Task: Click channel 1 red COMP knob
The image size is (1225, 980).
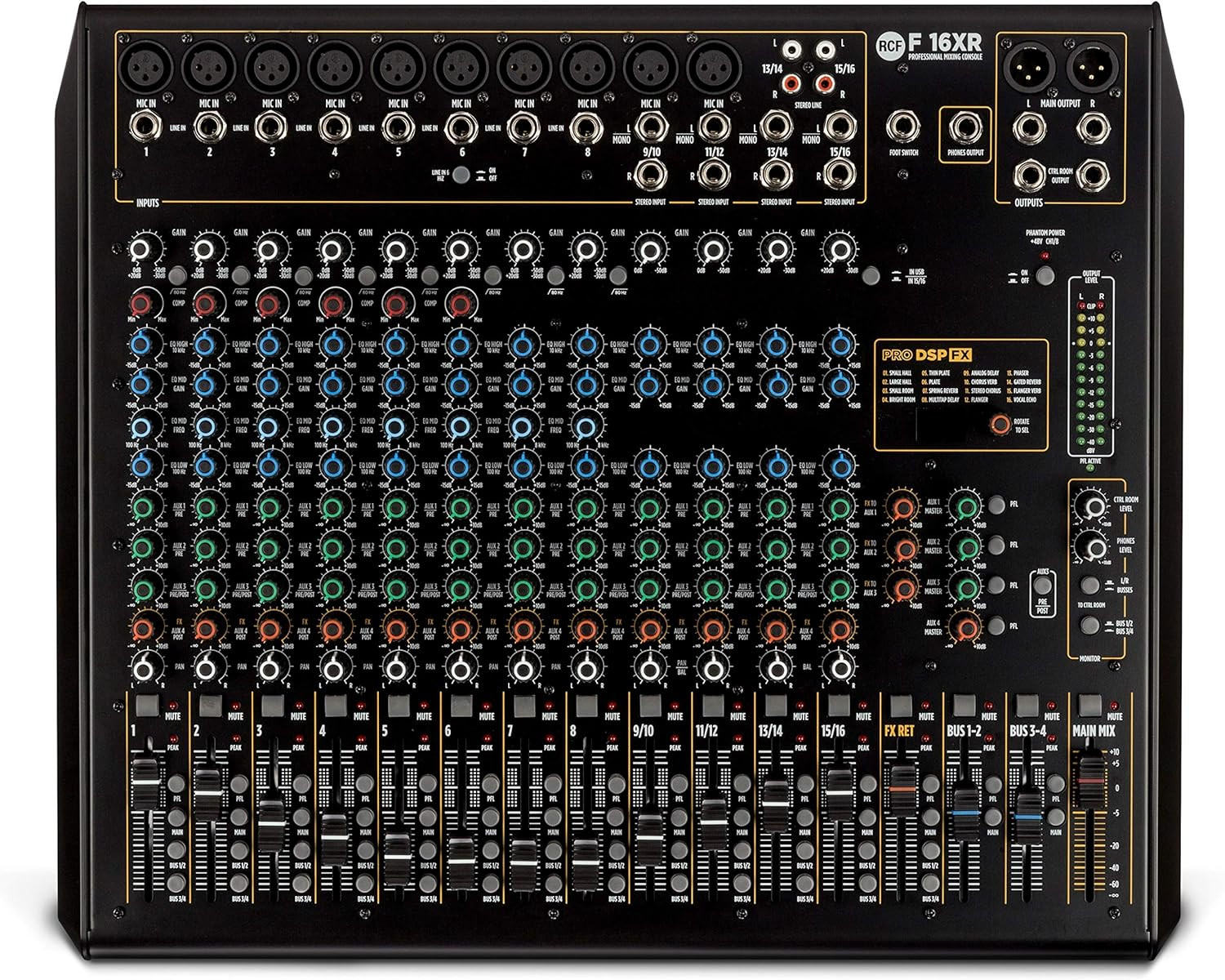Action: pyautogui.click(x=141, y=305)
